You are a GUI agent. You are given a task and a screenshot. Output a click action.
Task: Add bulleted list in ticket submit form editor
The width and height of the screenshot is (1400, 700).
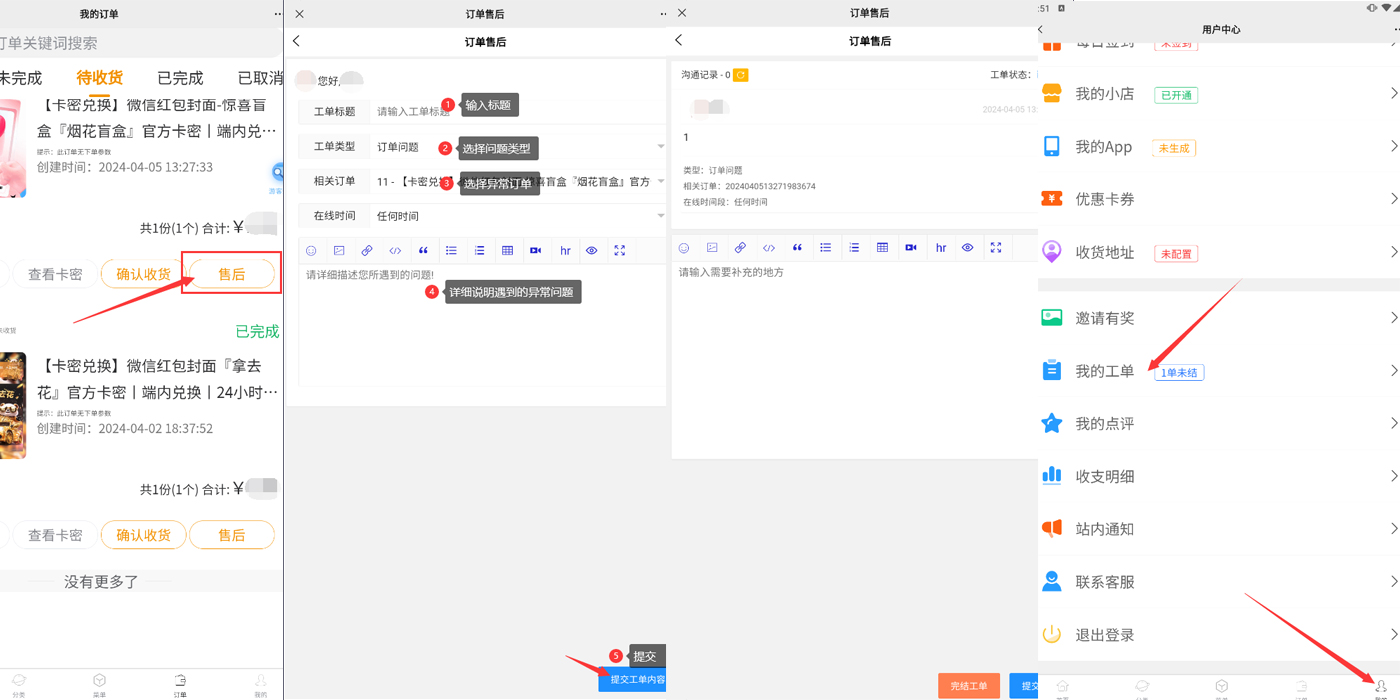(451, 251)
